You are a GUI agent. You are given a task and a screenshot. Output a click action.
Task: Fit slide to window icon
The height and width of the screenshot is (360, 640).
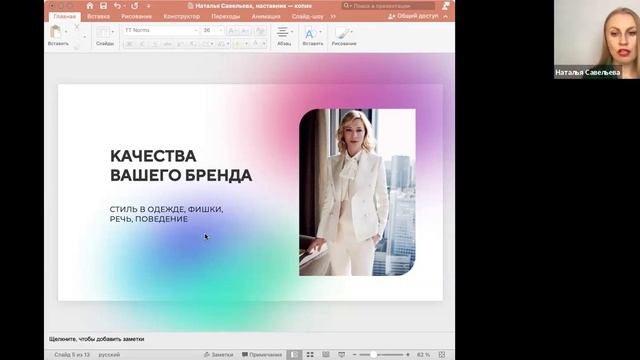point(442,355)
